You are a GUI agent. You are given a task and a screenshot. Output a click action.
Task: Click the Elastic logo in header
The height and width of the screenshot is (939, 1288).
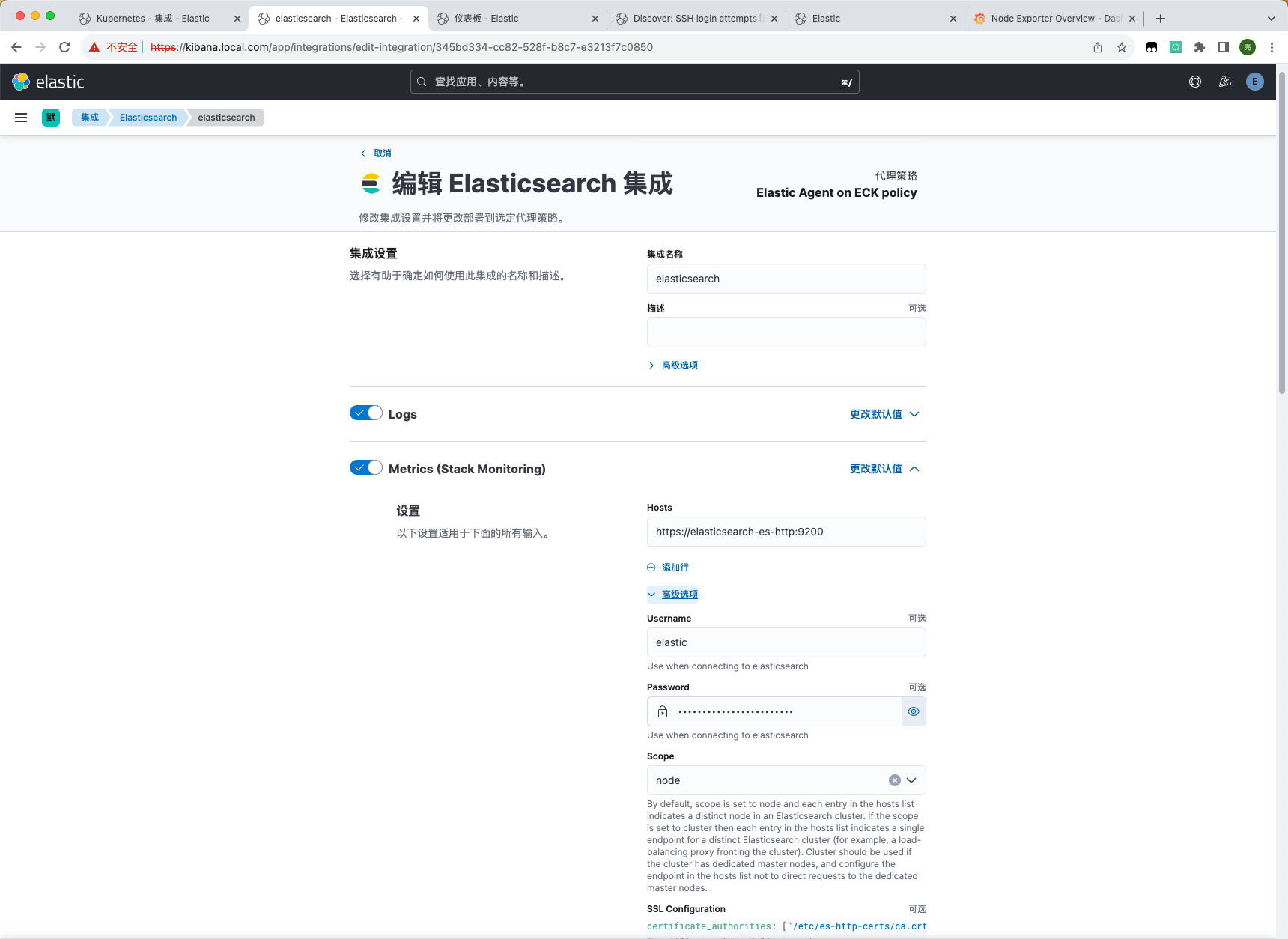coord(49,82)
